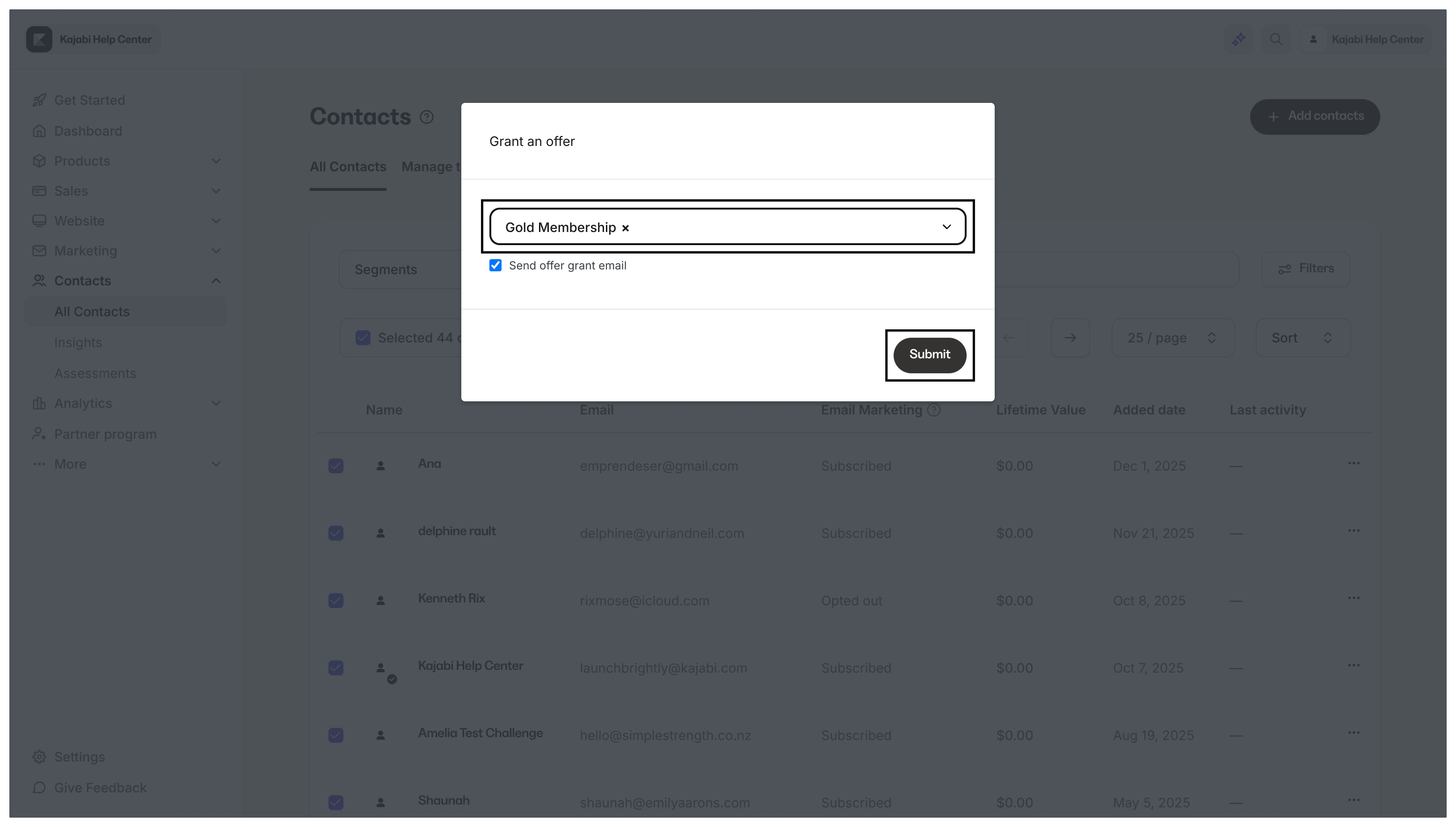1456x827 pixels.
Task: Click the Partner program person-star icon
Action: coord(39,434)
